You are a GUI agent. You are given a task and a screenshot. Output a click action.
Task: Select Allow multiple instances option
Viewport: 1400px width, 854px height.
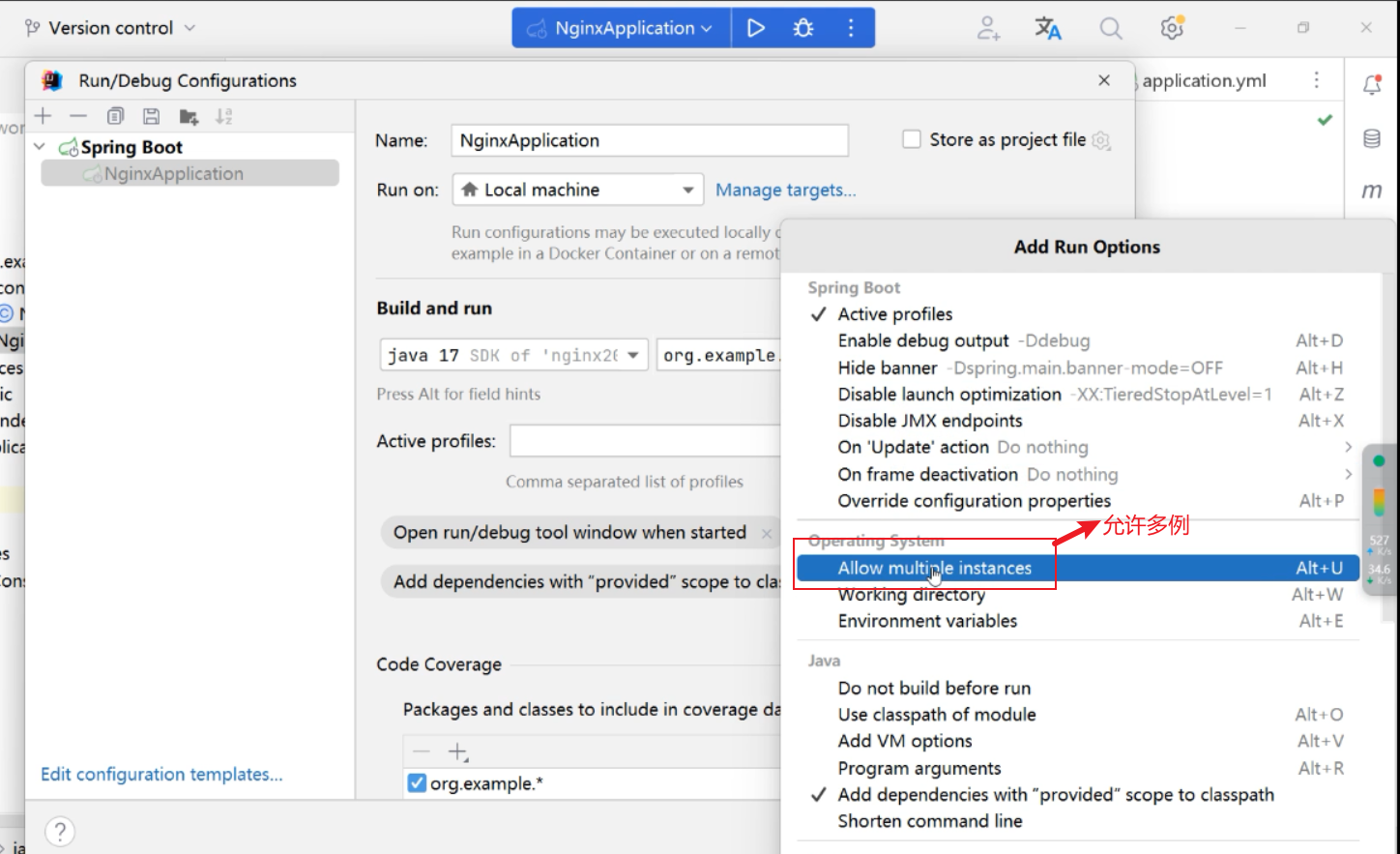[x=1078, y=568]
